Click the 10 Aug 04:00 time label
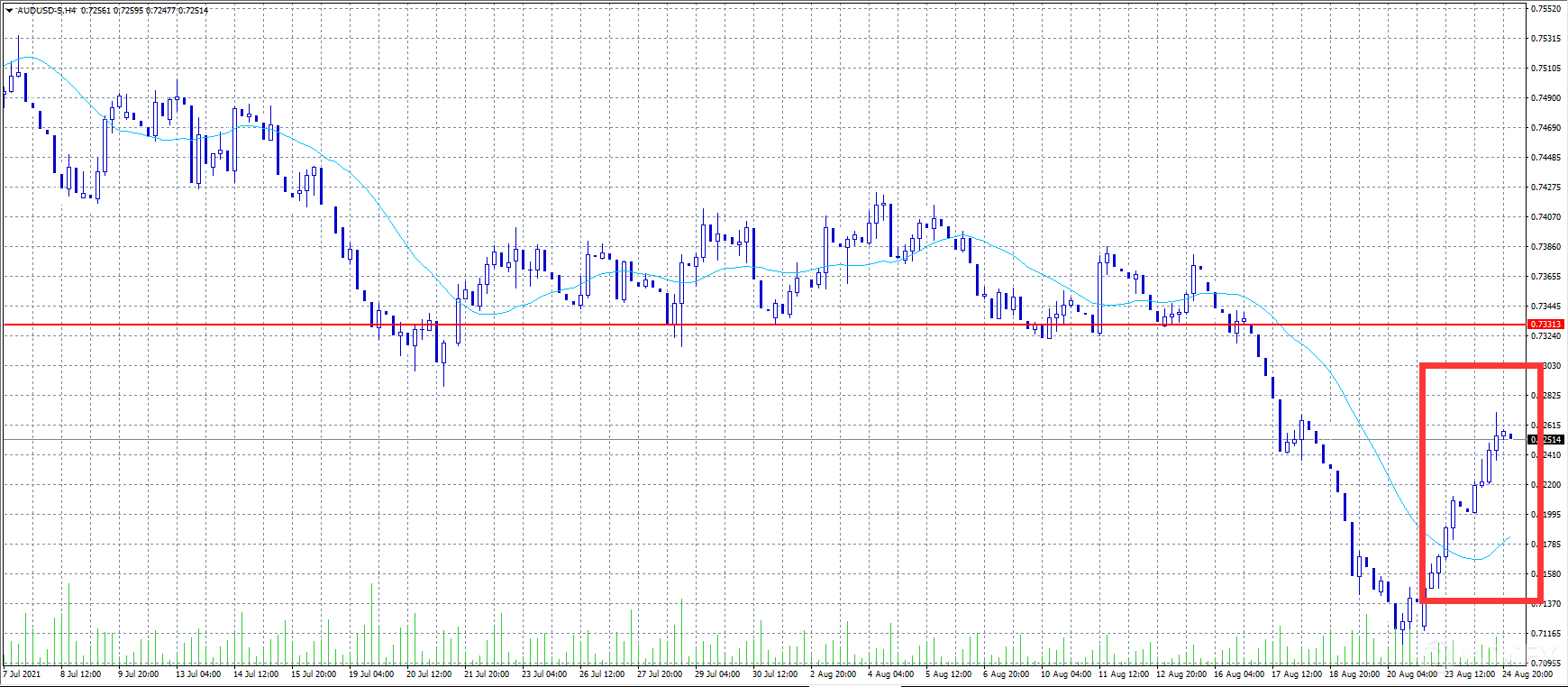1568x687 pixels. pos(1065,674)
